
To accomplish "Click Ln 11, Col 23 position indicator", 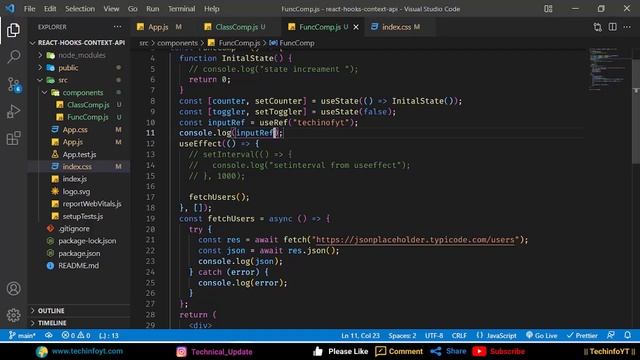I will pos(360,336).
